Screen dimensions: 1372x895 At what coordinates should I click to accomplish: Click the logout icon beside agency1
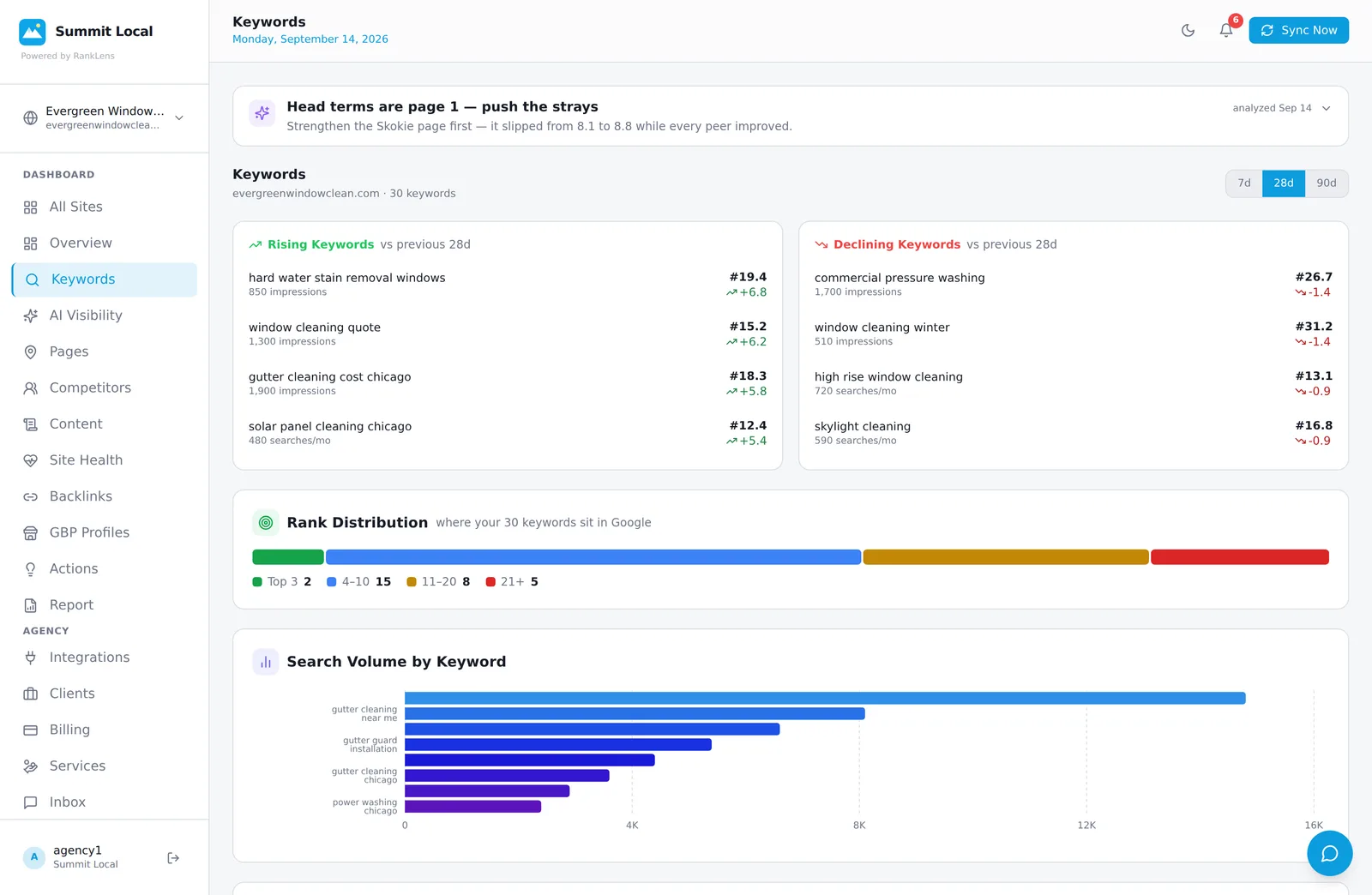173,858
